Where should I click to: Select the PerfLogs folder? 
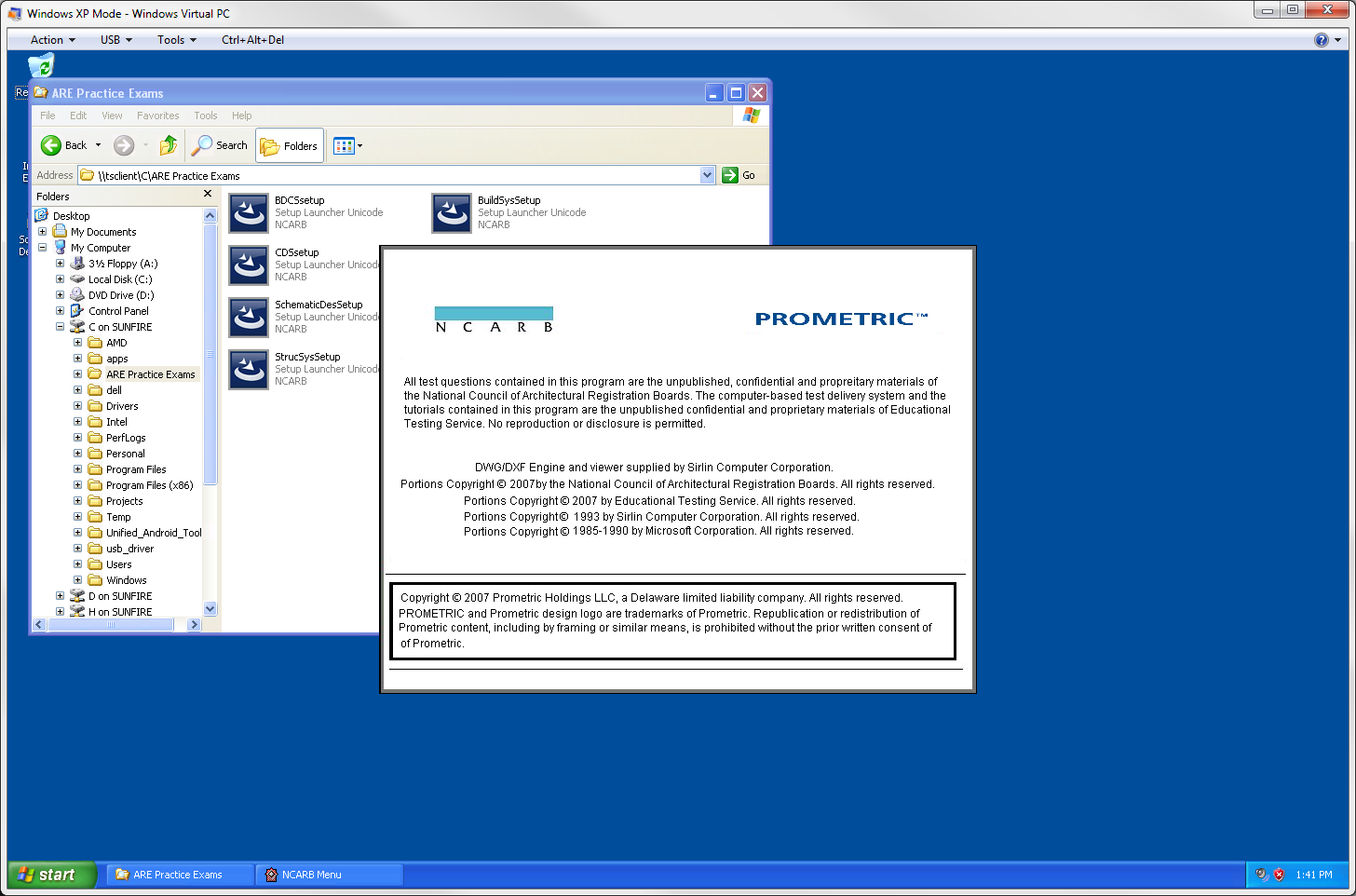click(x=126, y=438)
